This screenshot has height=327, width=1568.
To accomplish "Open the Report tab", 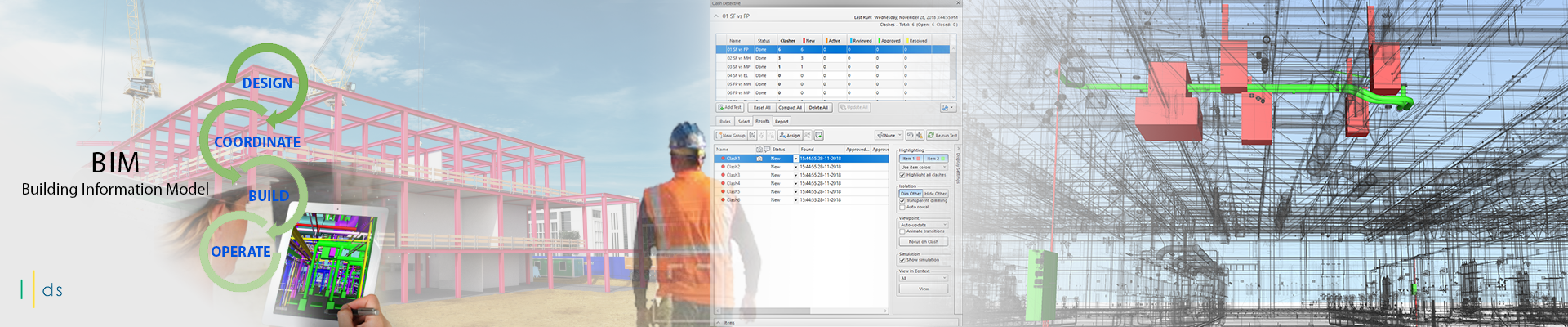I will [x=782, y=121].
